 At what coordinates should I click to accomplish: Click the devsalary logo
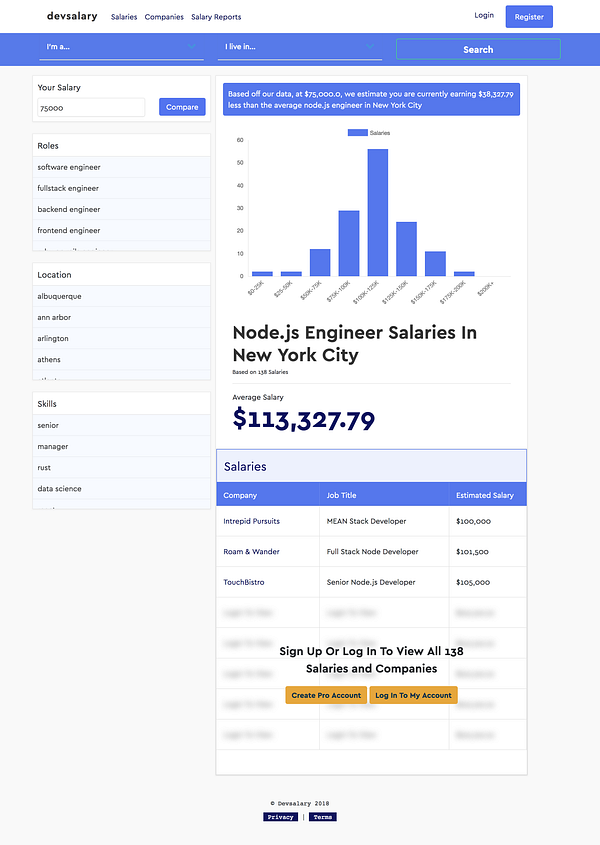coord(72,16)
